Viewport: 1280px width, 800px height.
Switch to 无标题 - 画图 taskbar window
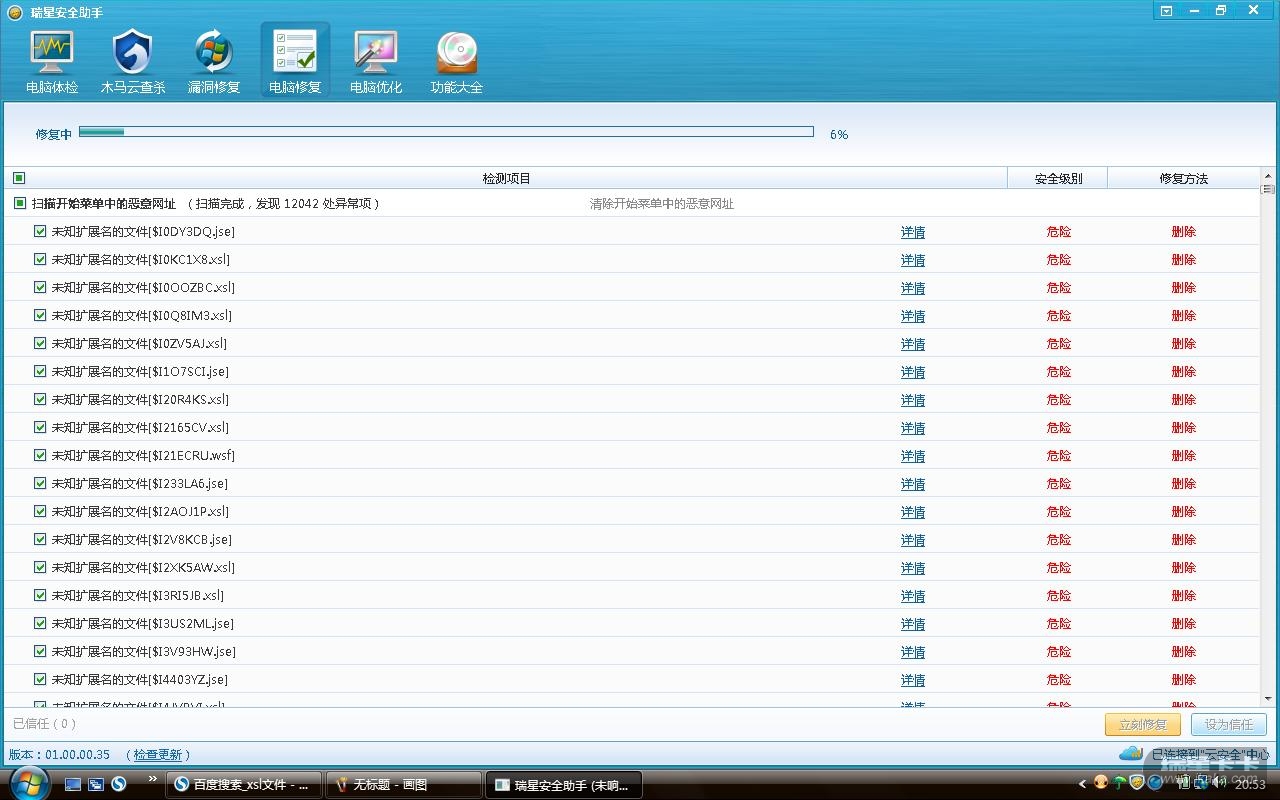pos(405,785)
